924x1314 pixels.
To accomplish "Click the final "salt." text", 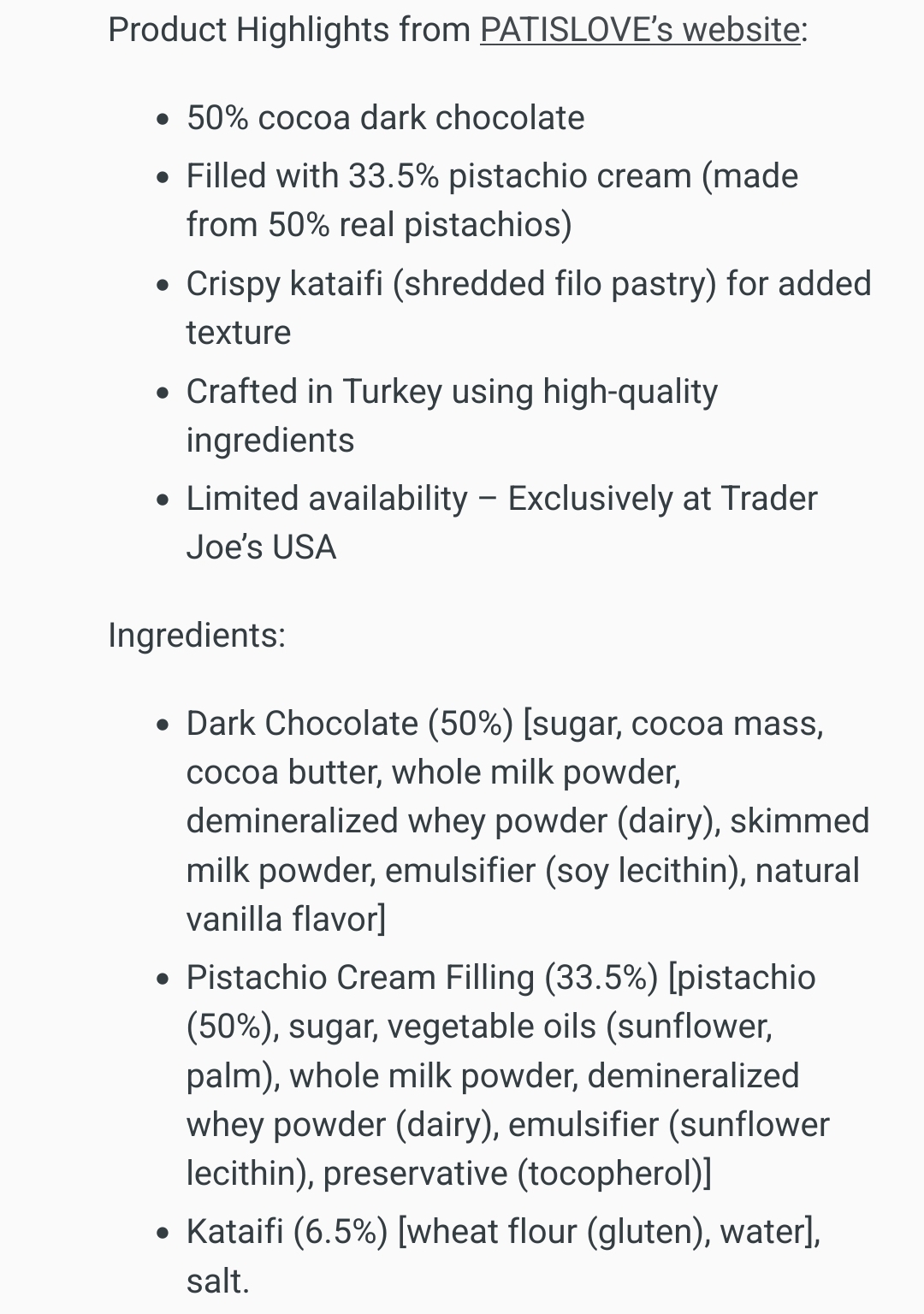I will click(217, 1281).
